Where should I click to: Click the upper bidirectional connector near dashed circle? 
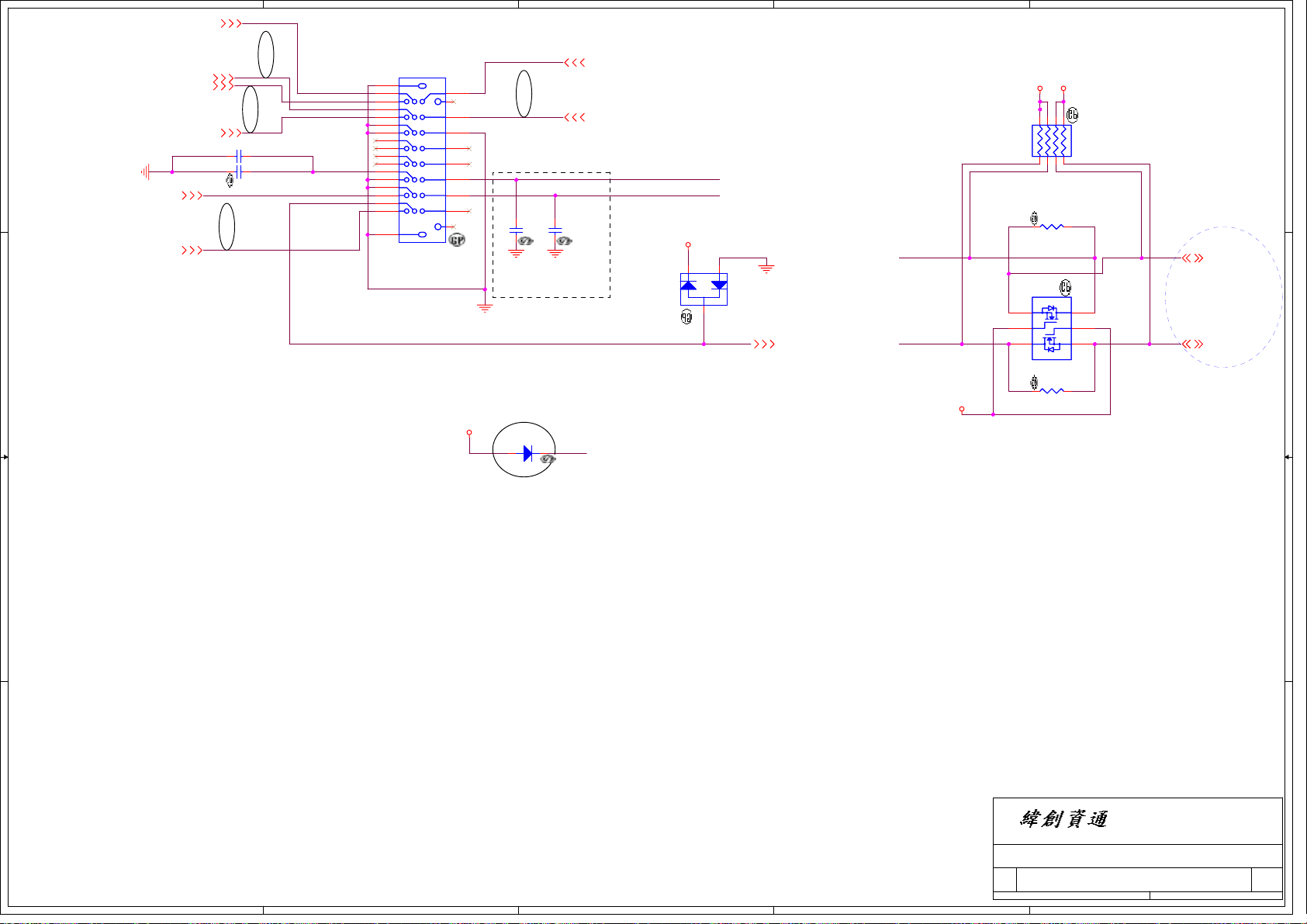1192,258
